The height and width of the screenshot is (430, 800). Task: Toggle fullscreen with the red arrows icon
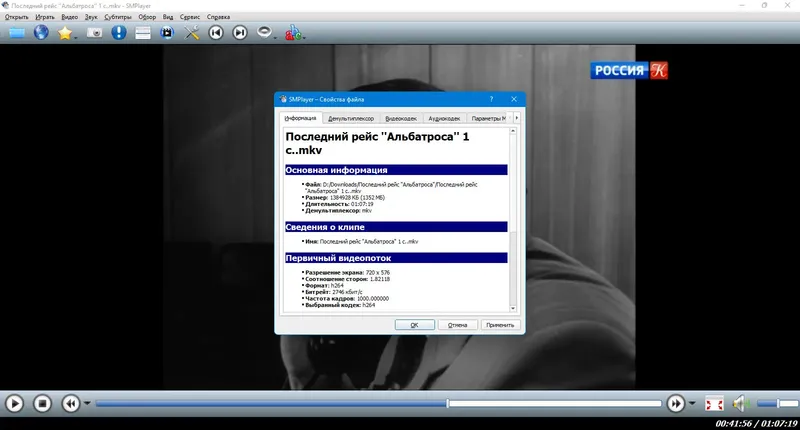pos(714,404)
